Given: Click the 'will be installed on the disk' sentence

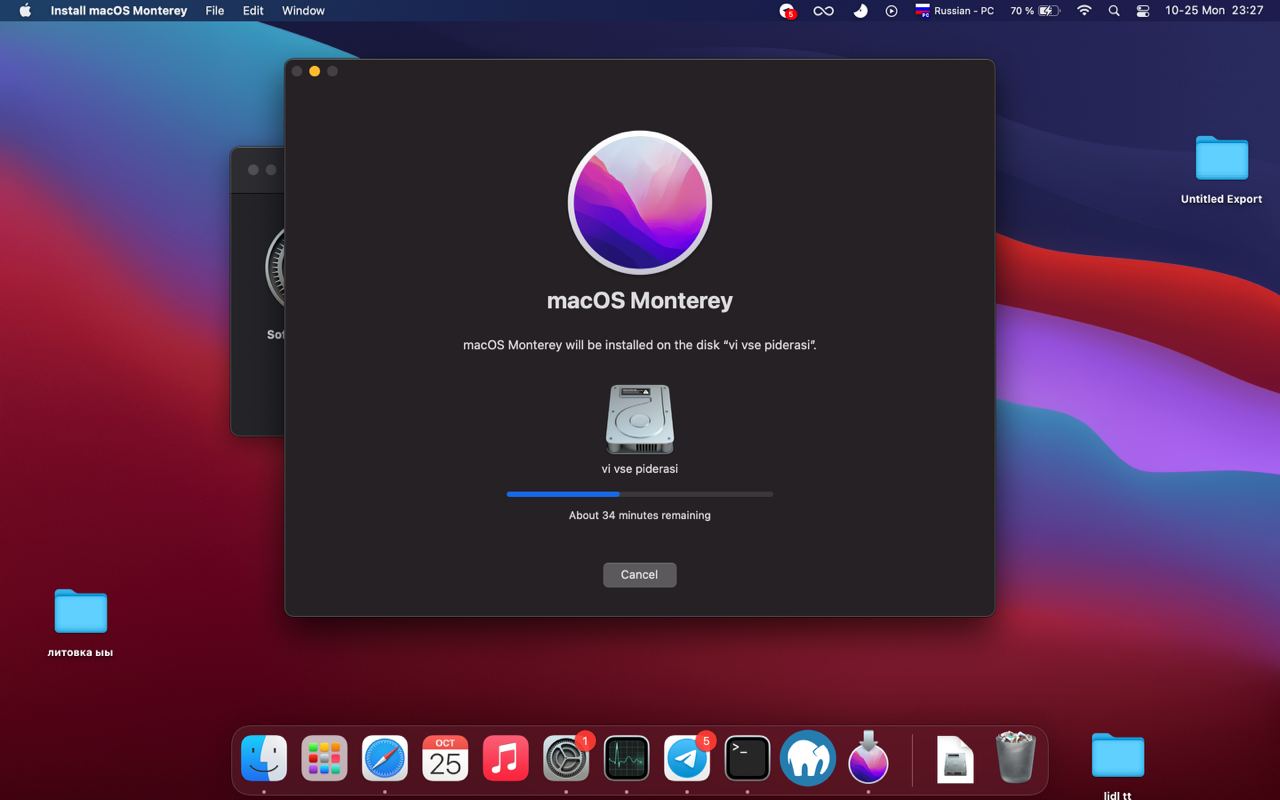Looking at the screenshot, I should click(x=640, y=345).
